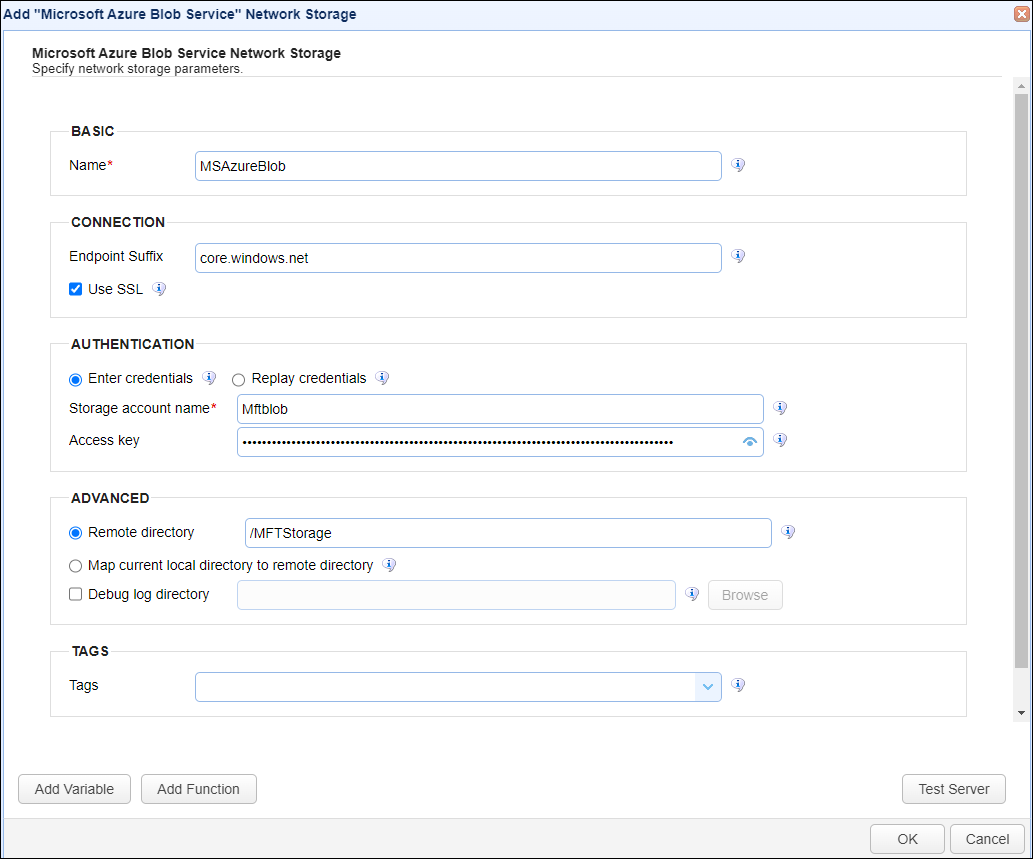Click into the Endpoint Suffix field

(458, 258)
